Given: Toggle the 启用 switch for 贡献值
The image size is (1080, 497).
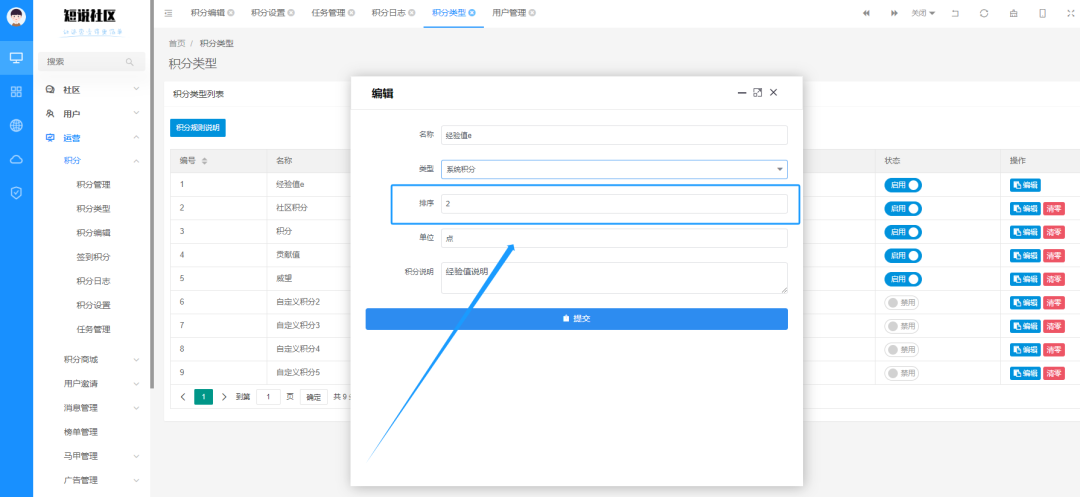Looking at the screenshot, I should [x=903, y=255].
